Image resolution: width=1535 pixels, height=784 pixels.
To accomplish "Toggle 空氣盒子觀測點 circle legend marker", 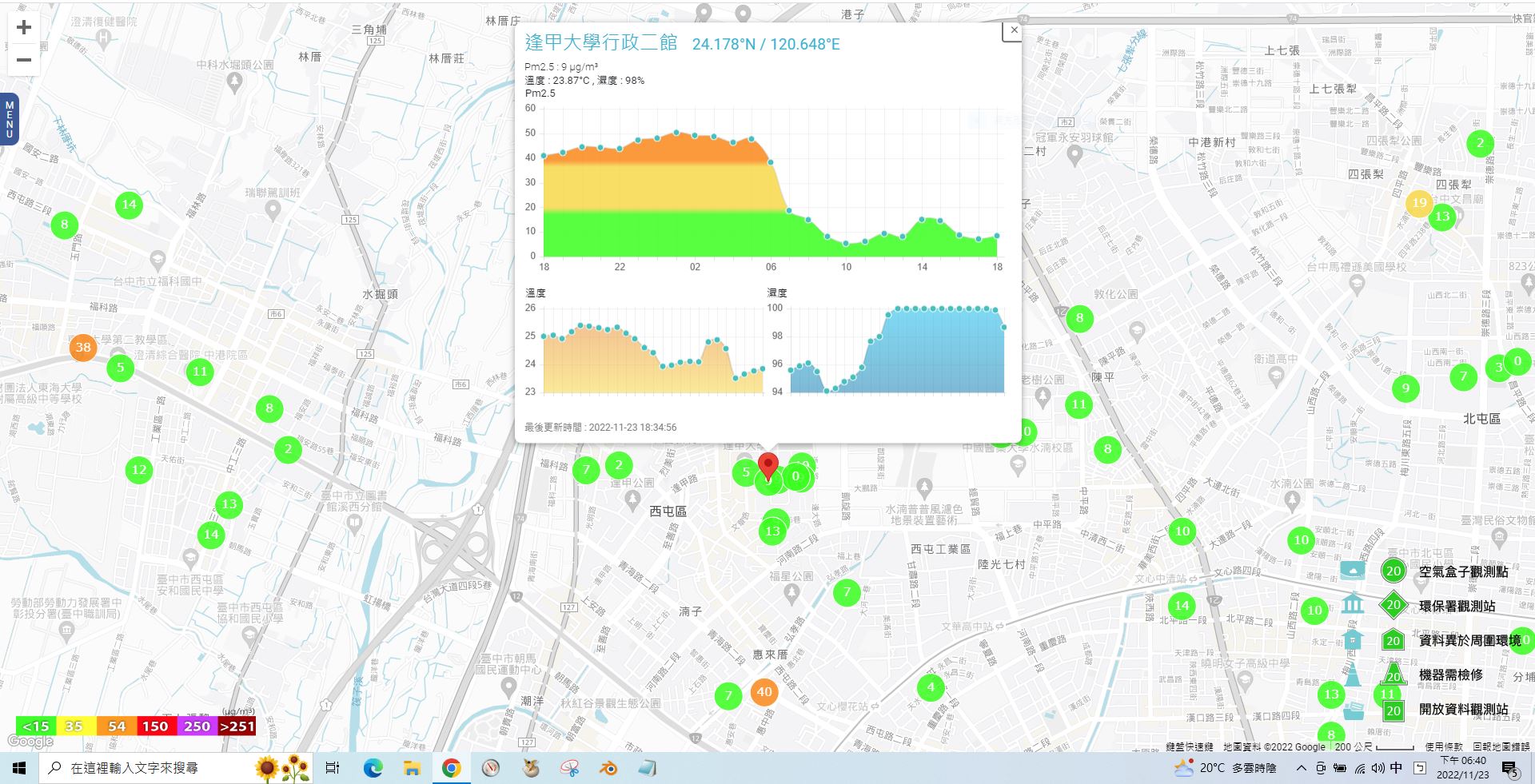I will pos(1393,571).
